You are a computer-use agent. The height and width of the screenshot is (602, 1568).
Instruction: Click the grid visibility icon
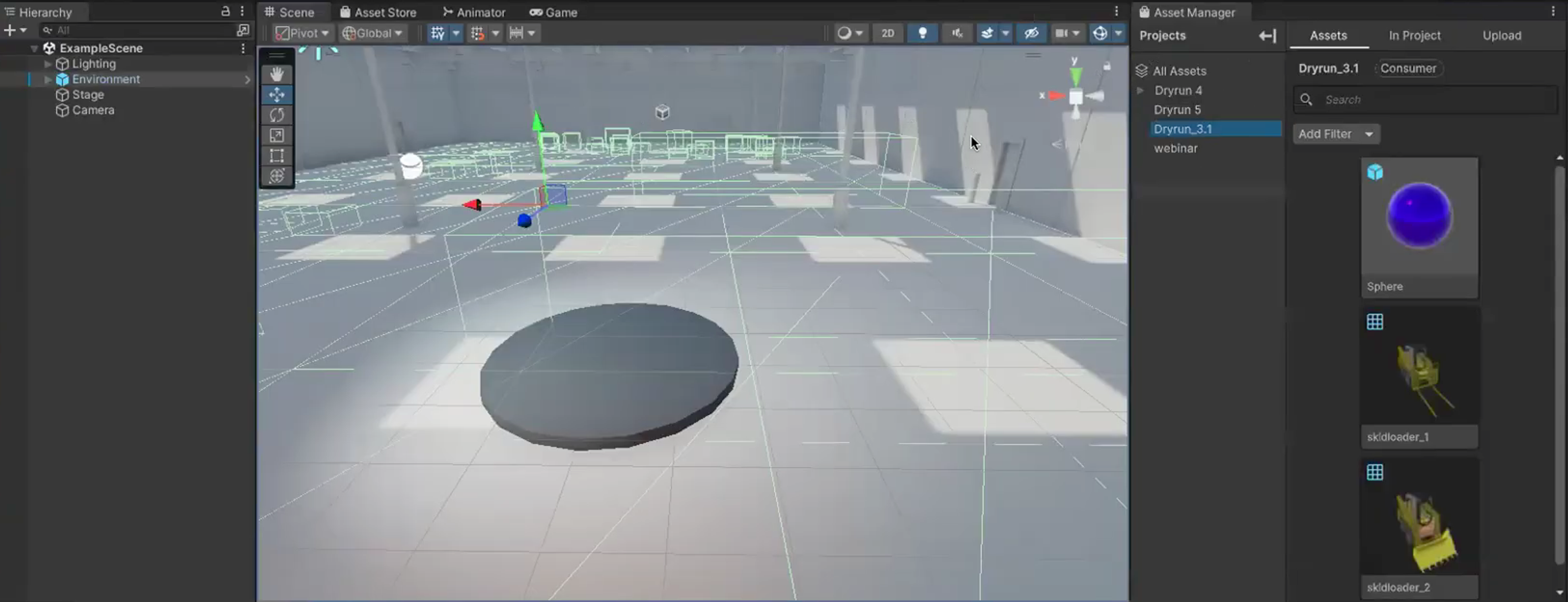click(437, 33)
